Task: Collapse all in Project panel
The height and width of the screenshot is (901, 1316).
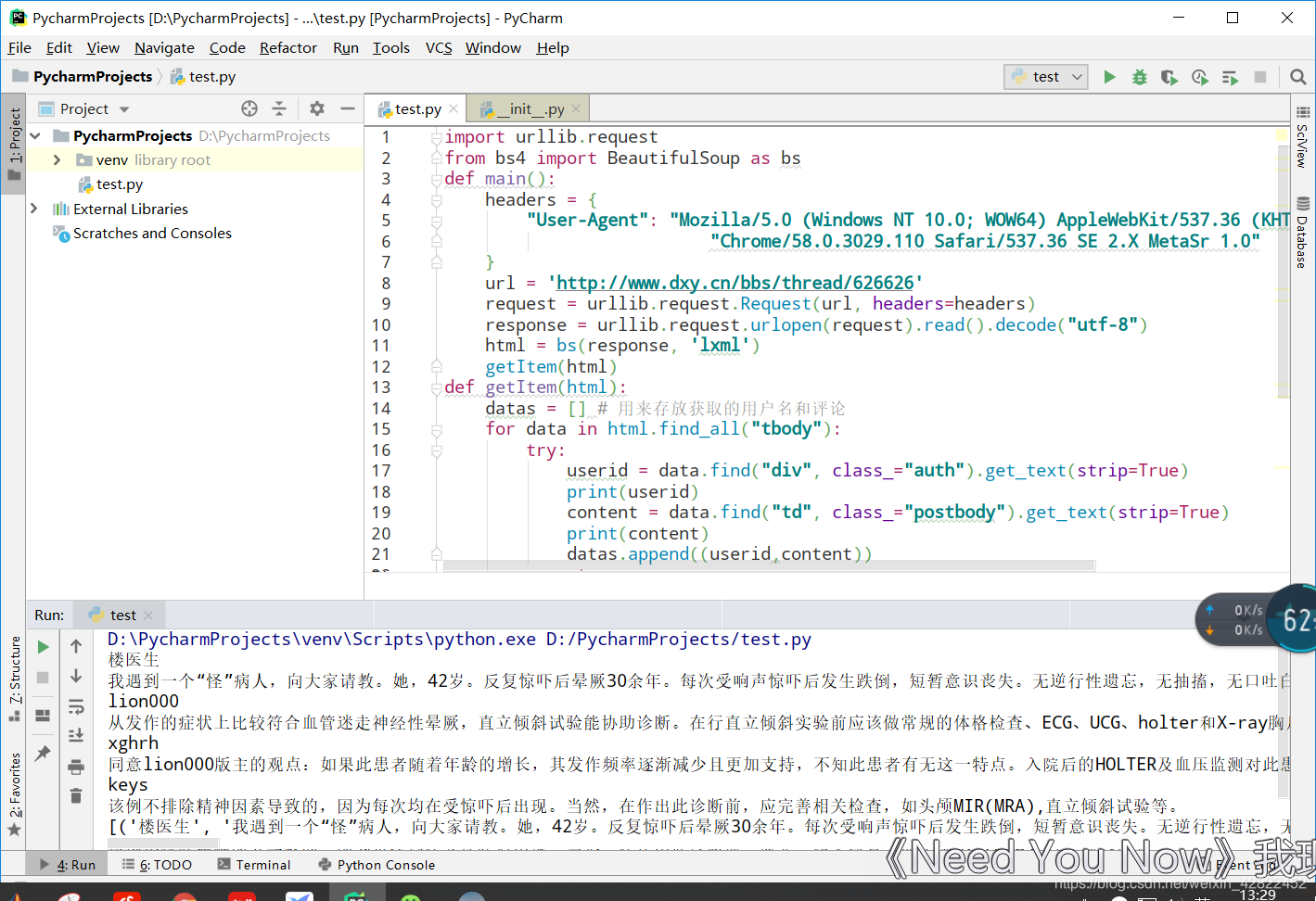Action: [x=279, y=108]
